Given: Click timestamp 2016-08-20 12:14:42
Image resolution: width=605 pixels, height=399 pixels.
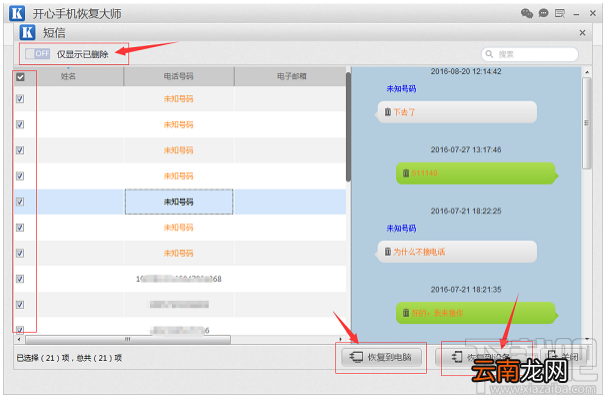Looking at the screenshot, I should coord(466,71).
